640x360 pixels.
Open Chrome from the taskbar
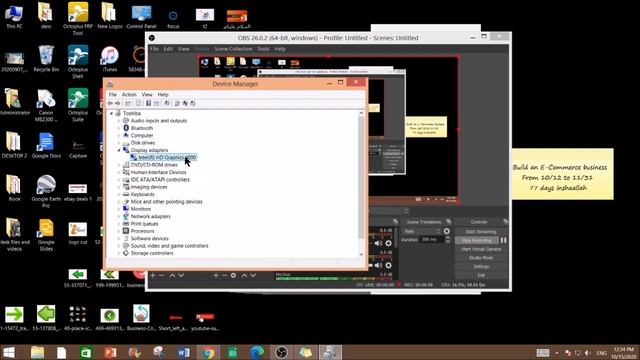pos(208,352)
